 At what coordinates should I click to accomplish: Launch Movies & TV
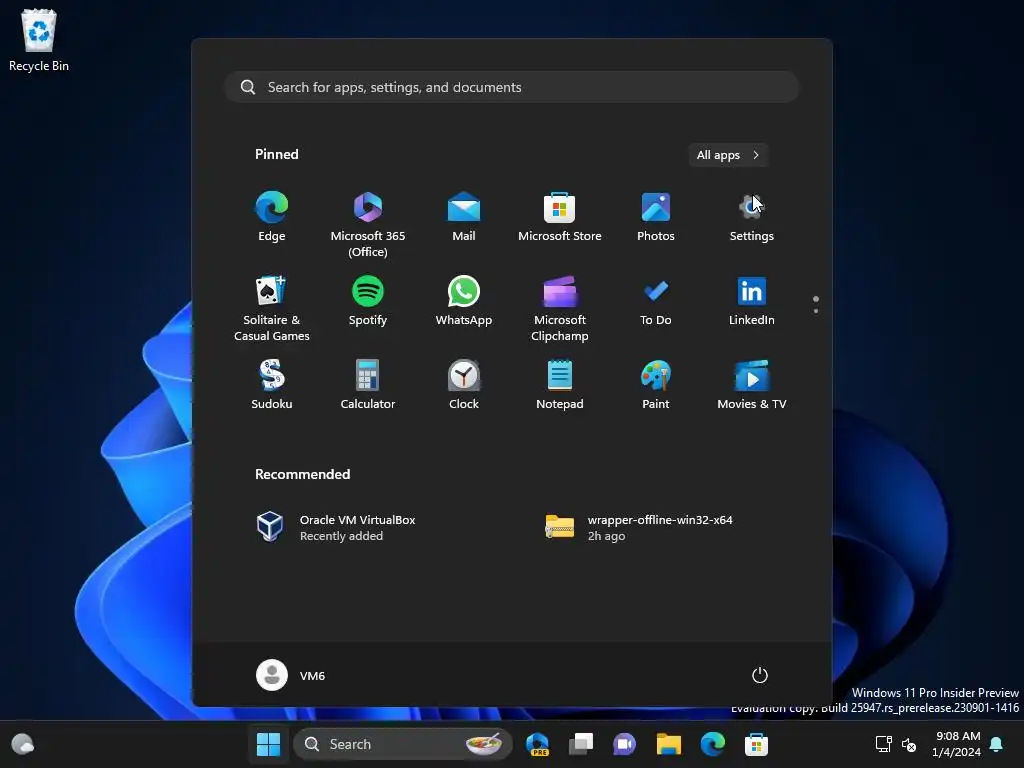point(752,385)
